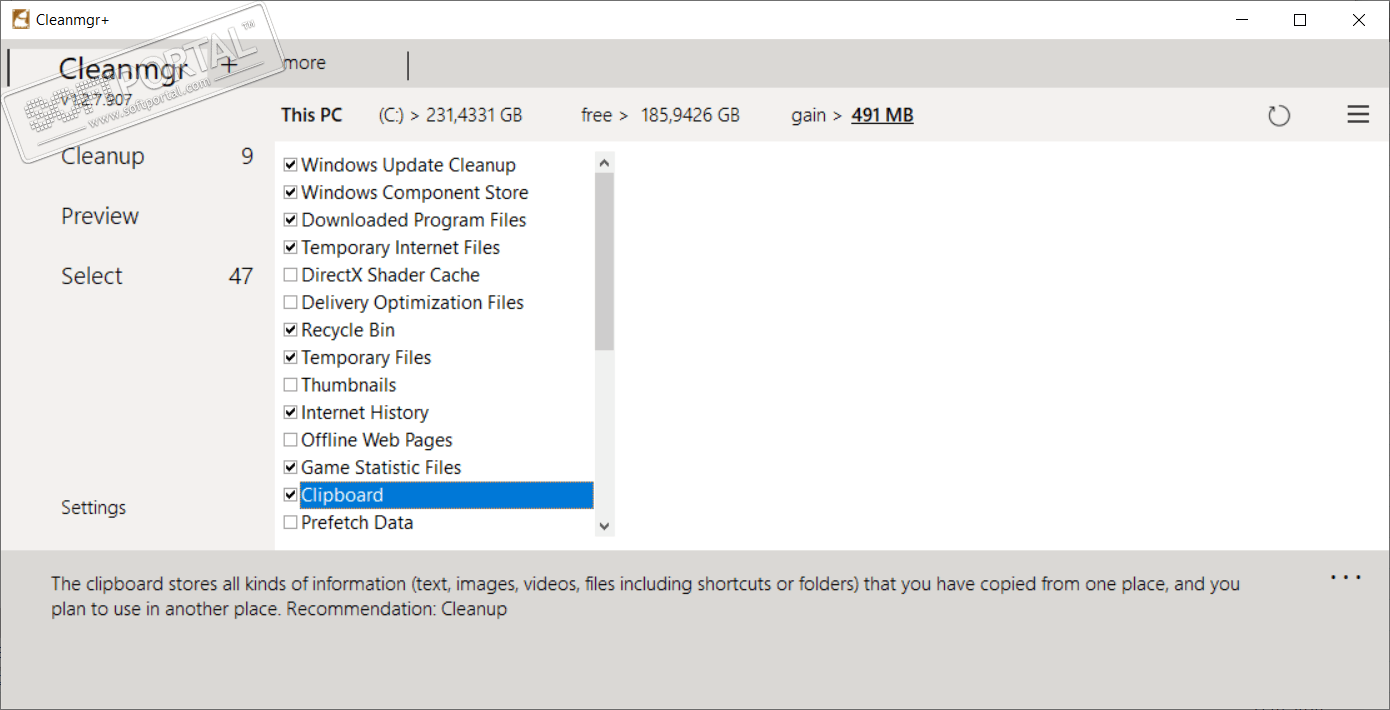The image size is (1390, 710).
Task: Check DirectX Shader Cache checkbox
Action: click(x=291, y=275)
